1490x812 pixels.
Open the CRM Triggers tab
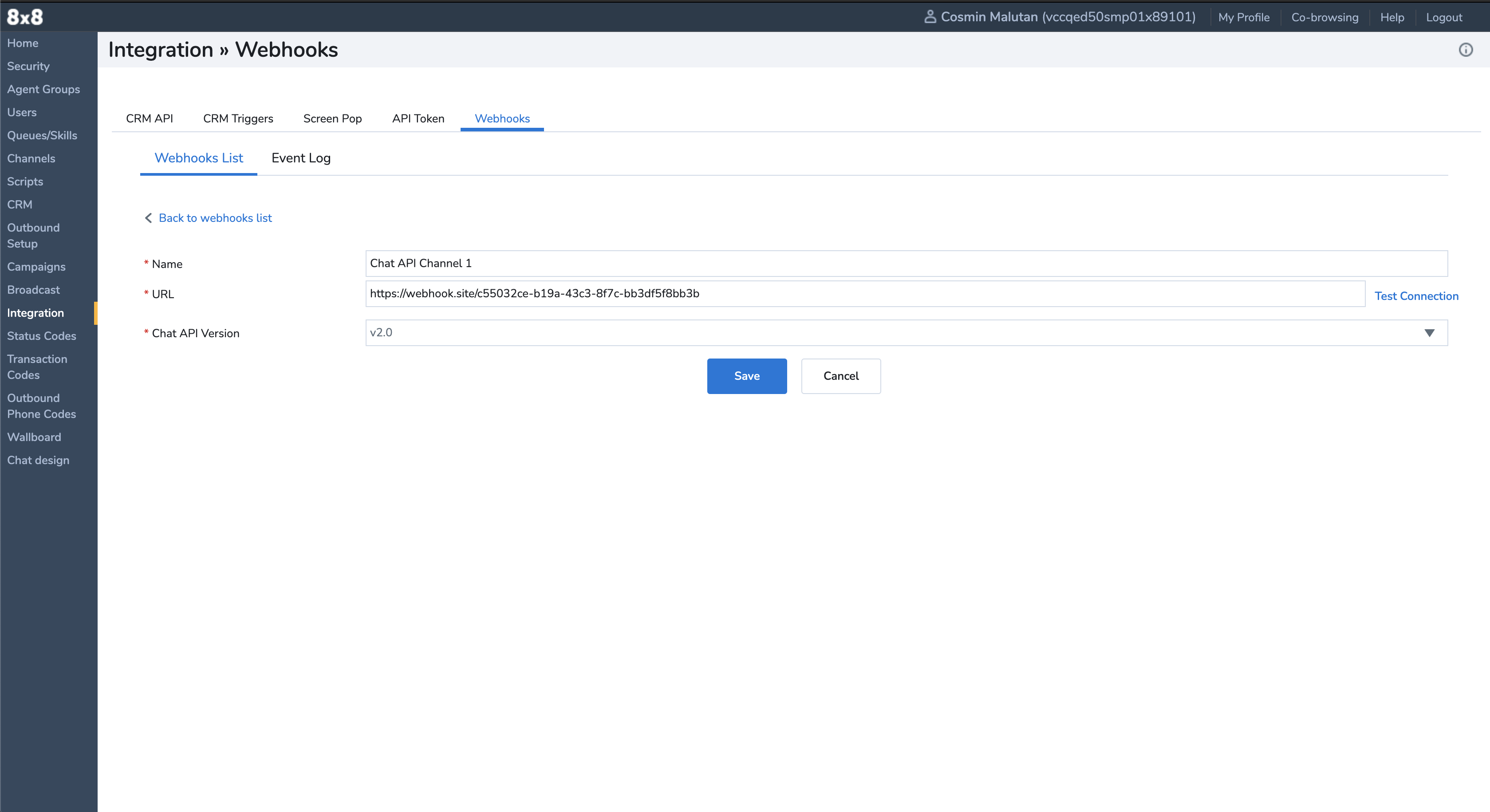click(x=238, y=118)
